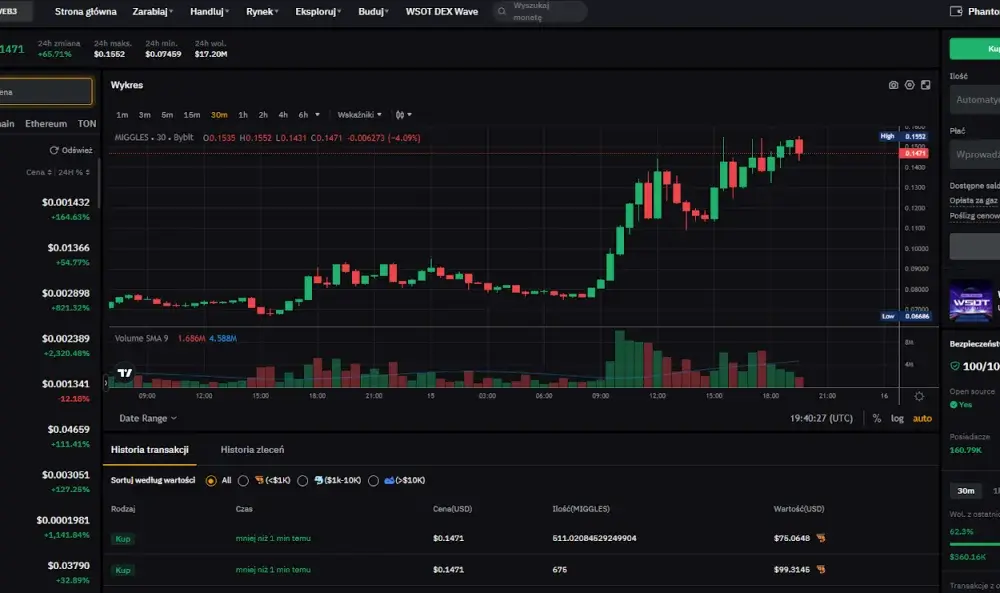Click the Ilość amount input field
The height and width of the screenshot is (593, 1000).
tap(974, 100)
